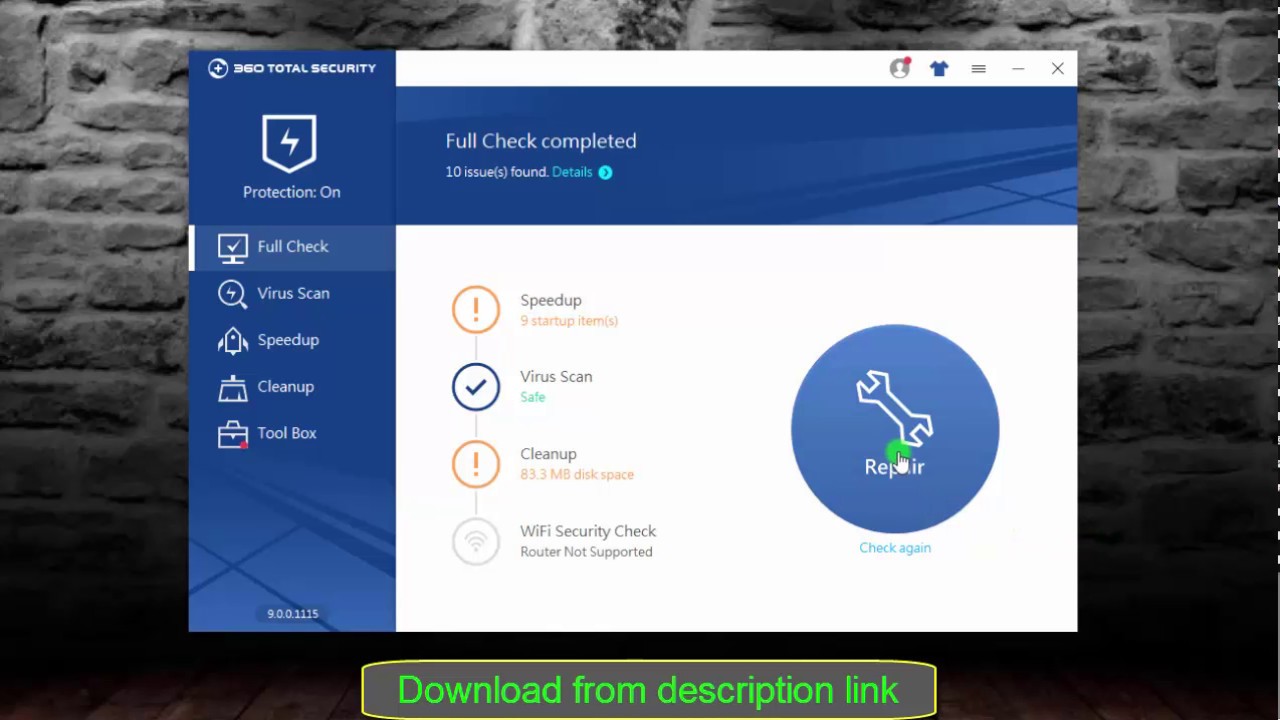This screenshot has width=1280, height=720.
Task: Click the 'Cleanup' result label in the list
Action: tap(548, 454)
